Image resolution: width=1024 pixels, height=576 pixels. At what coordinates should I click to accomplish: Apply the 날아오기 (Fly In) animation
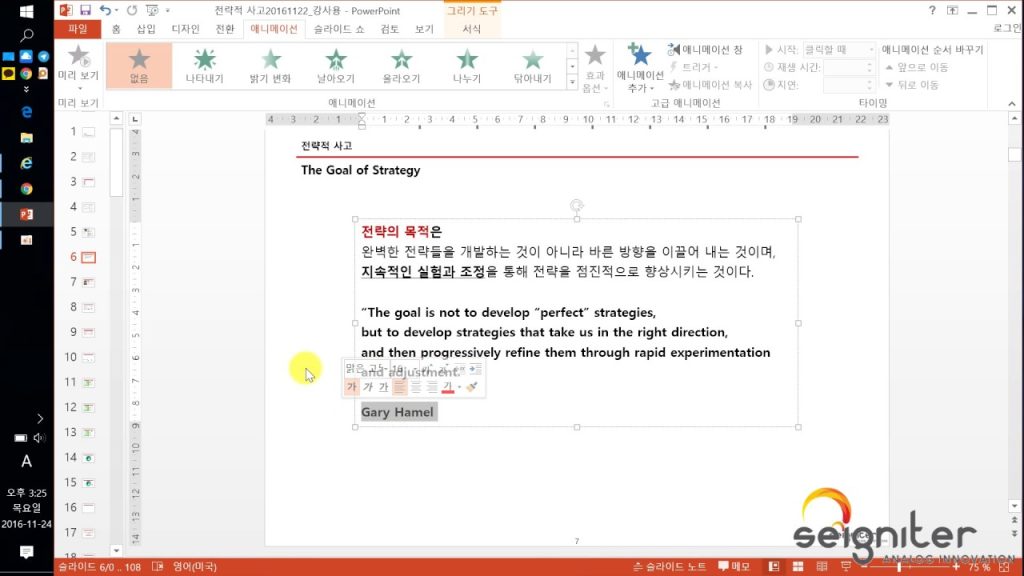[336, 64]
